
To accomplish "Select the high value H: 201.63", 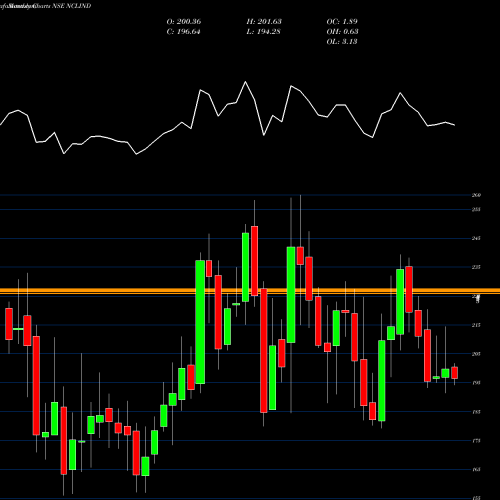I will click(x=264, y=22).
